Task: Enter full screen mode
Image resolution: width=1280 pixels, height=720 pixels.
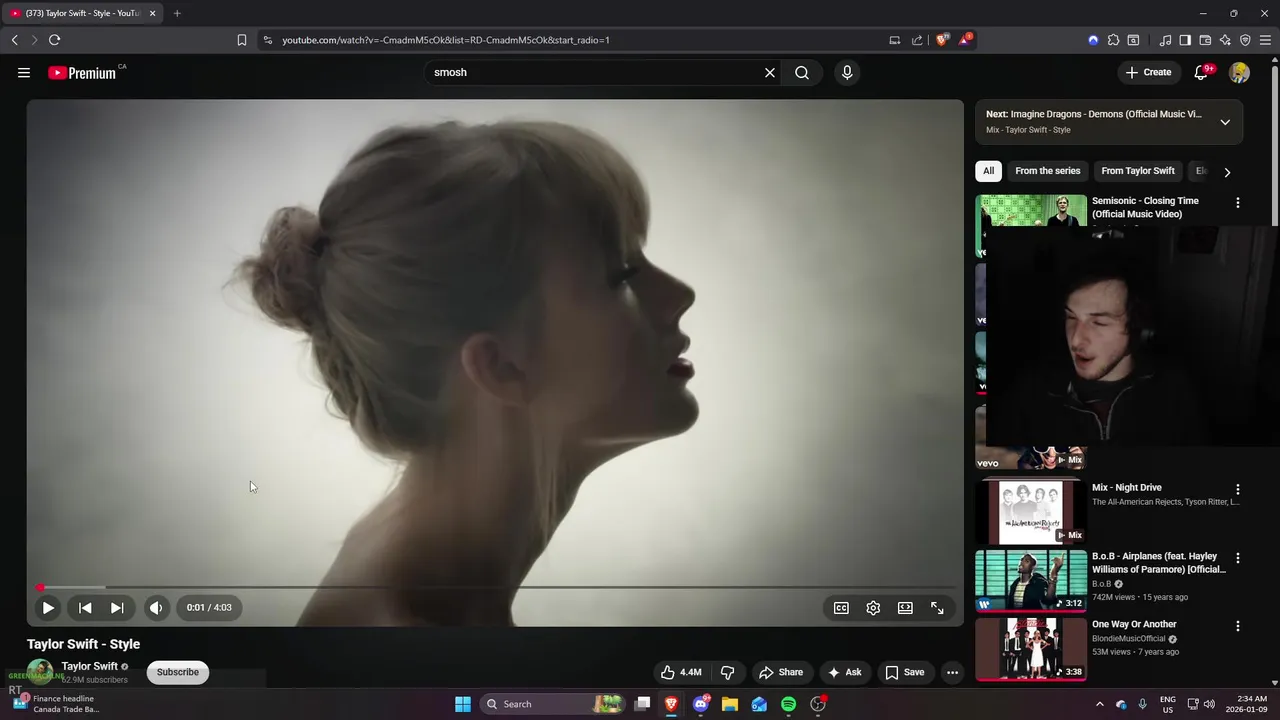Action: click(937, 607)
